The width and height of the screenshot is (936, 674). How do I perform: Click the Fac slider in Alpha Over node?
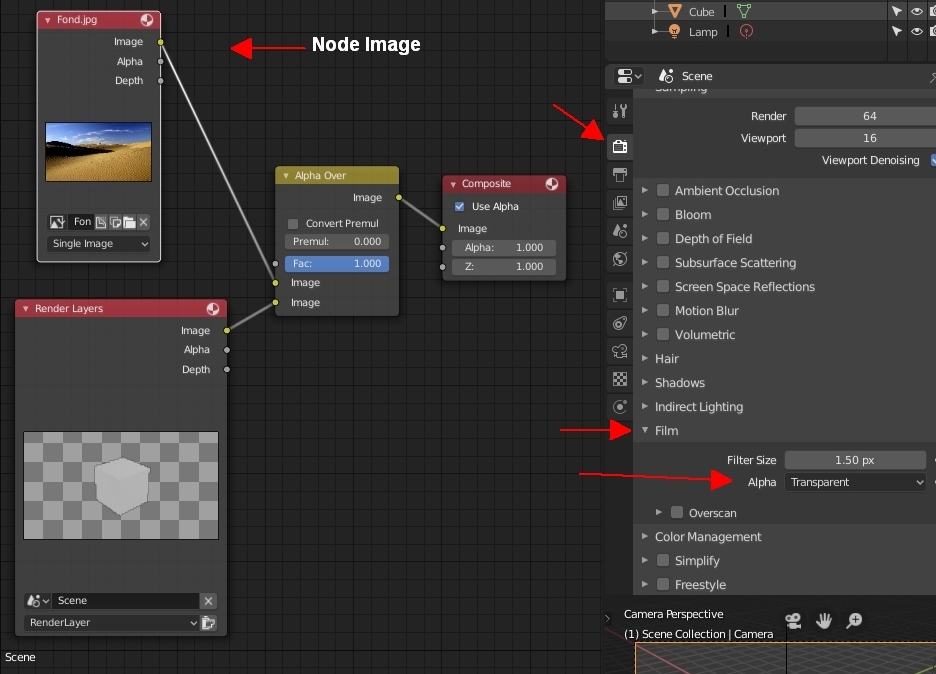[x=337, y=264]
